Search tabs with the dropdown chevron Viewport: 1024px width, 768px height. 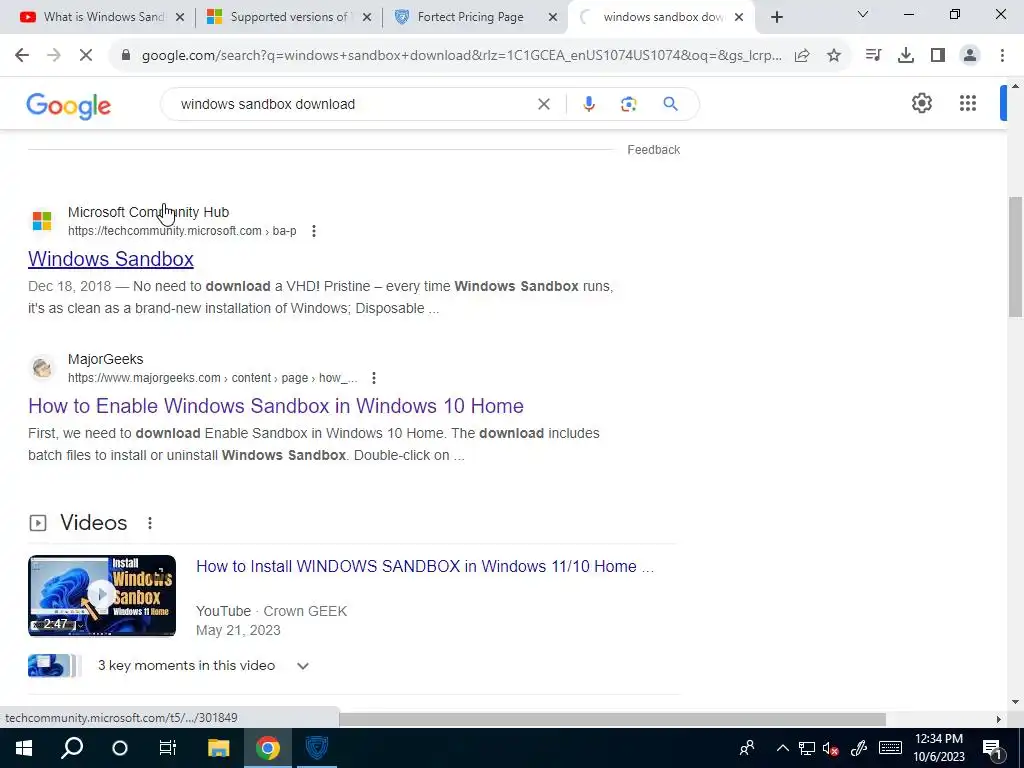863,14
